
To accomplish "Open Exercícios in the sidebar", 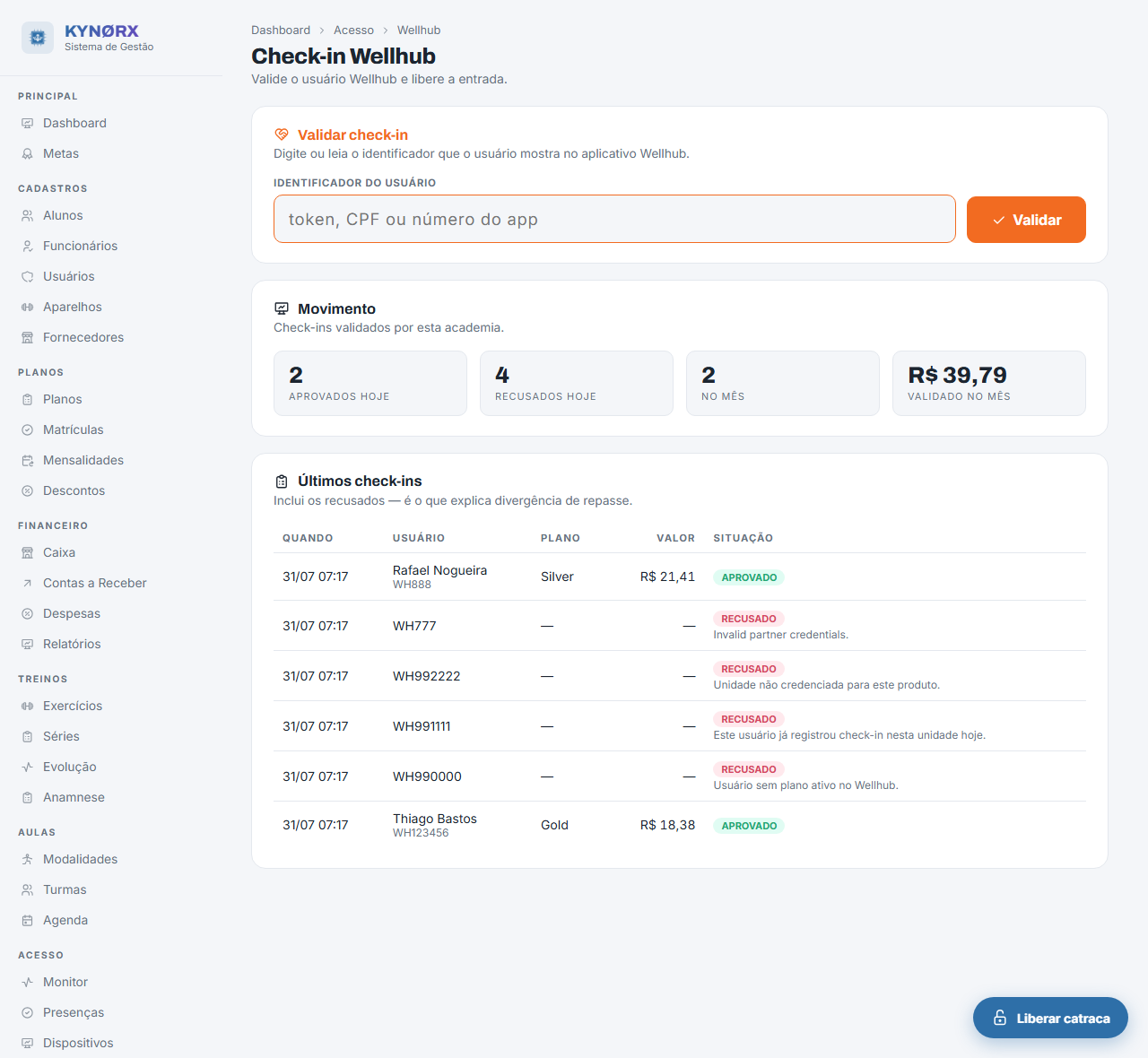I will [x=111, y=706].
